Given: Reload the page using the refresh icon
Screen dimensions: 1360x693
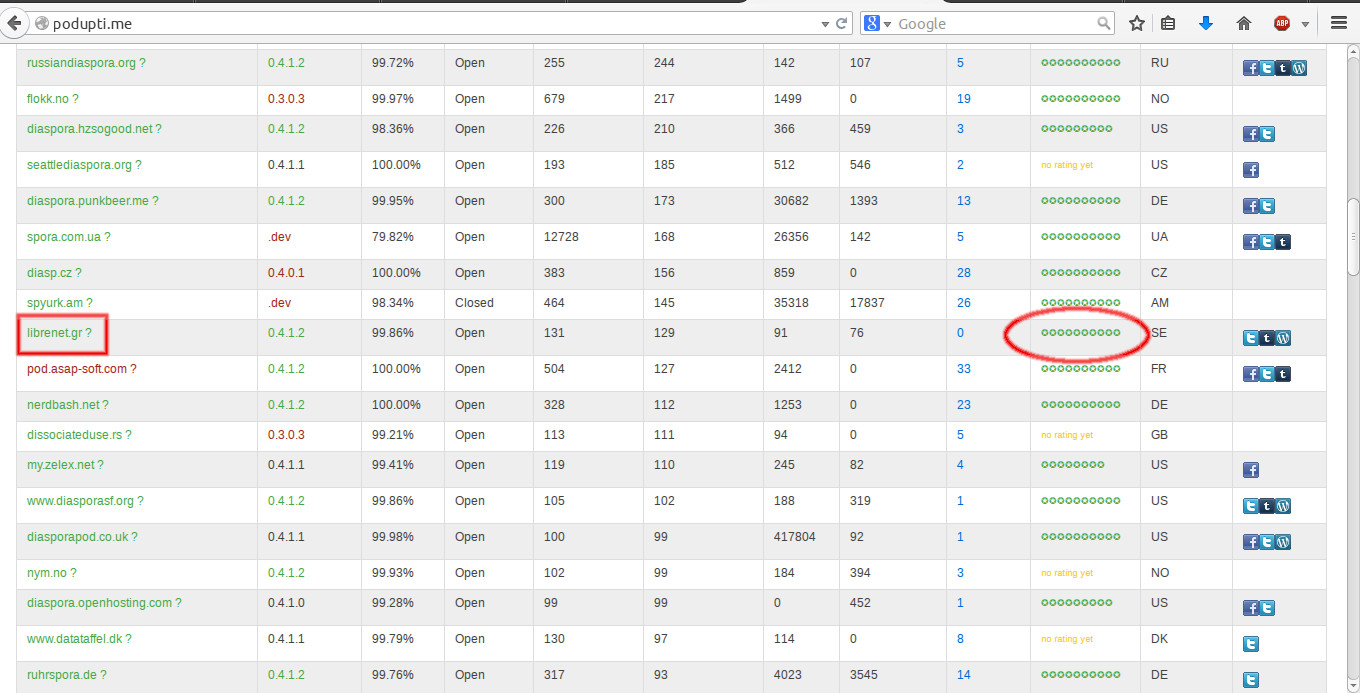Looking at the screenshot, I should (842, 23).
